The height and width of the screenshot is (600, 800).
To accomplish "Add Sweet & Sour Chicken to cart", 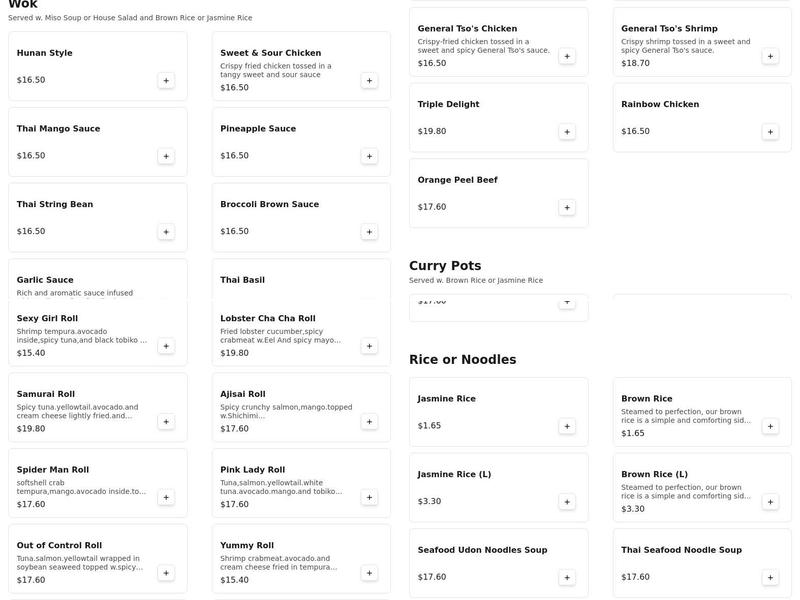I will (370, 80).
